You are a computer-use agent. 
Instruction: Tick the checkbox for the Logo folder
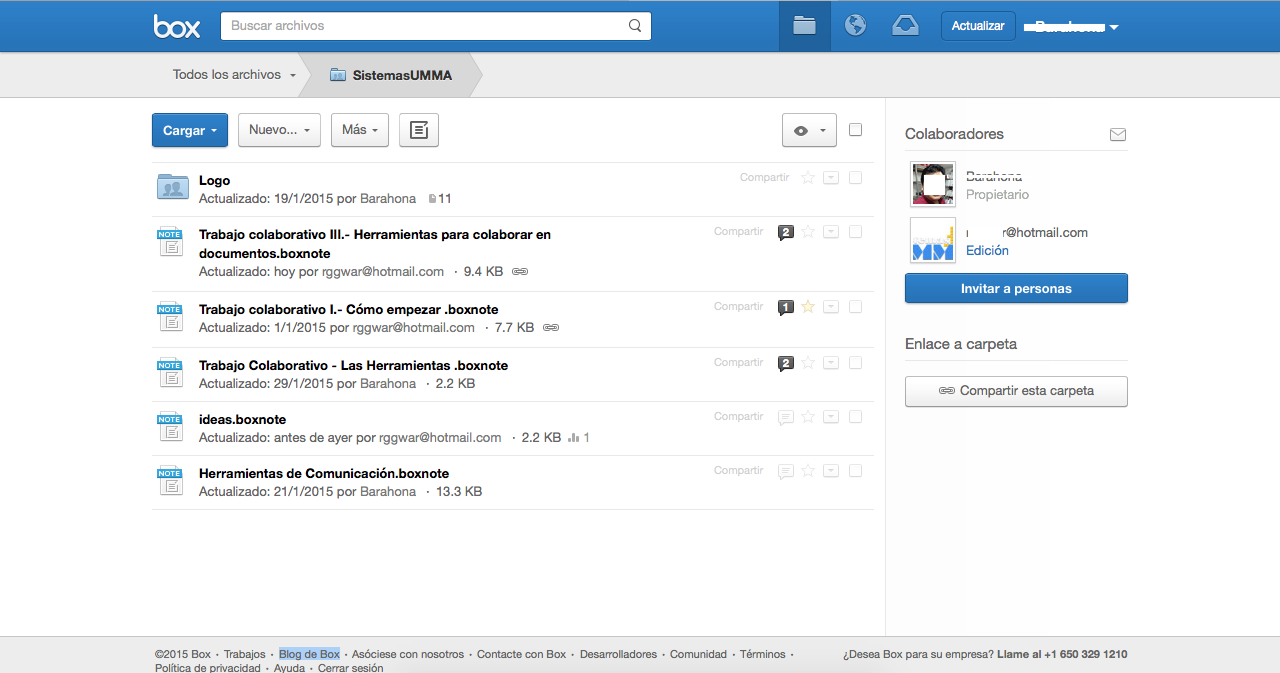855,178
